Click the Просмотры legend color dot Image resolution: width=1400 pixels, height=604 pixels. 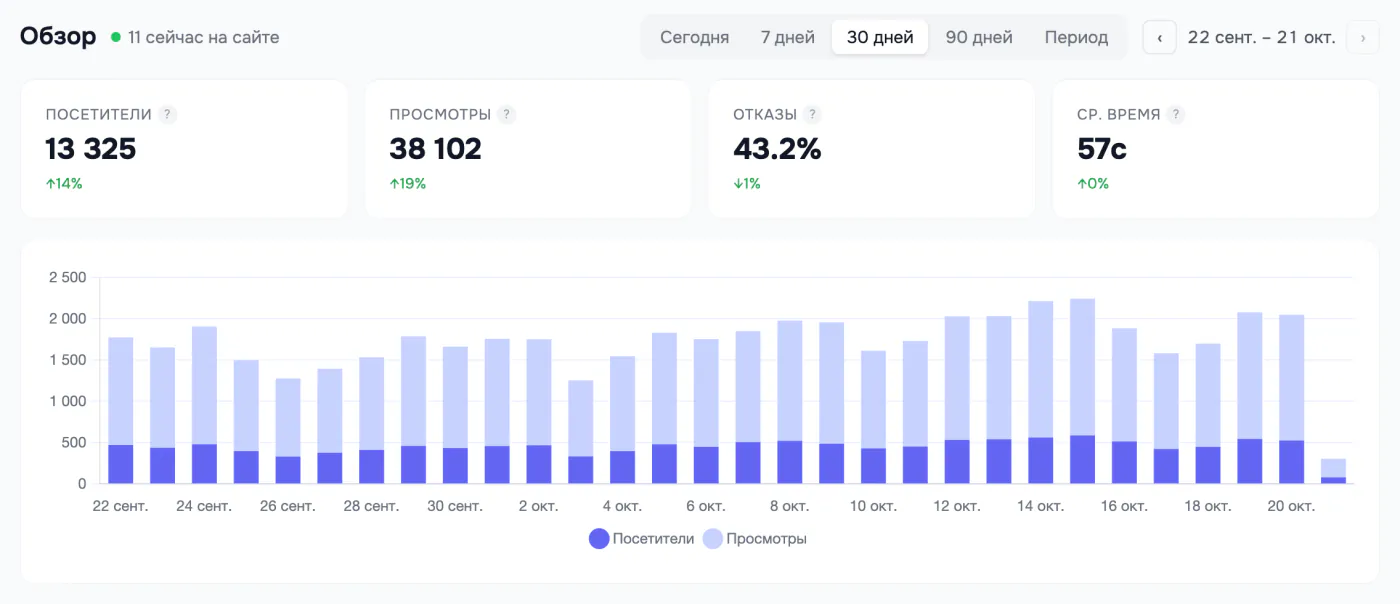[x=712, y=539]
